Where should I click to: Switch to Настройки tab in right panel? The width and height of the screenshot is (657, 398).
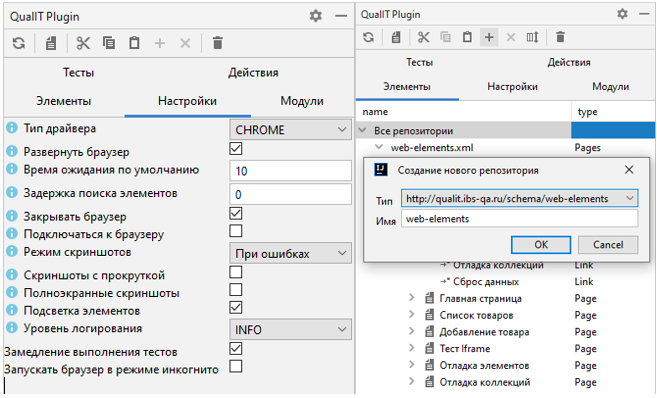click(512, 87)
